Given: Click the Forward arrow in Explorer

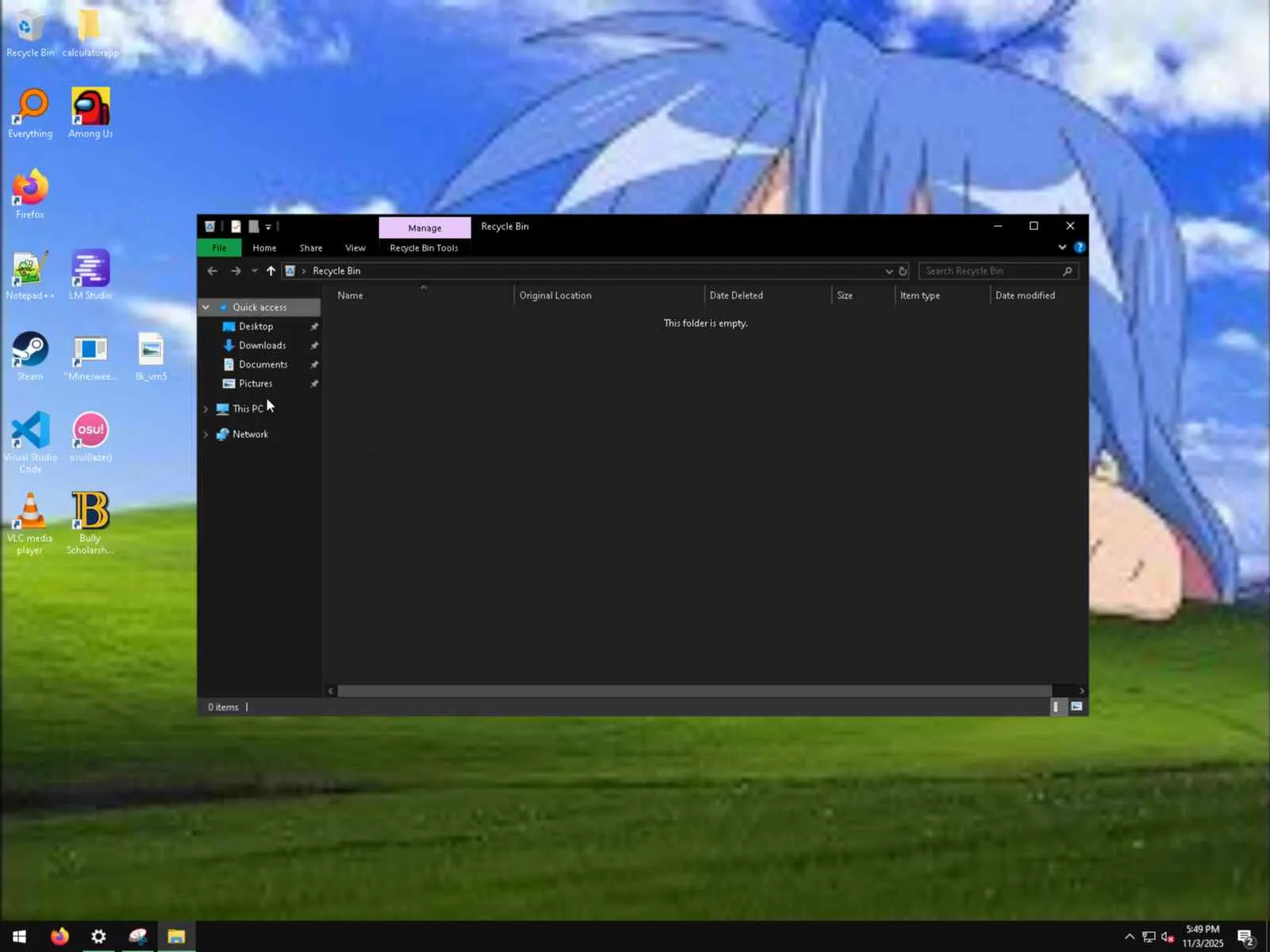Looking at the screenshot, I should point(236,271).
